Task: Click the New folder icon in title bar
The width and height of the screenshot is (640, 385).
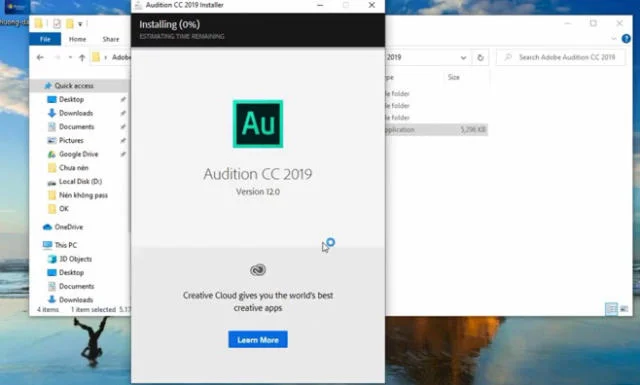Action: 70,24
